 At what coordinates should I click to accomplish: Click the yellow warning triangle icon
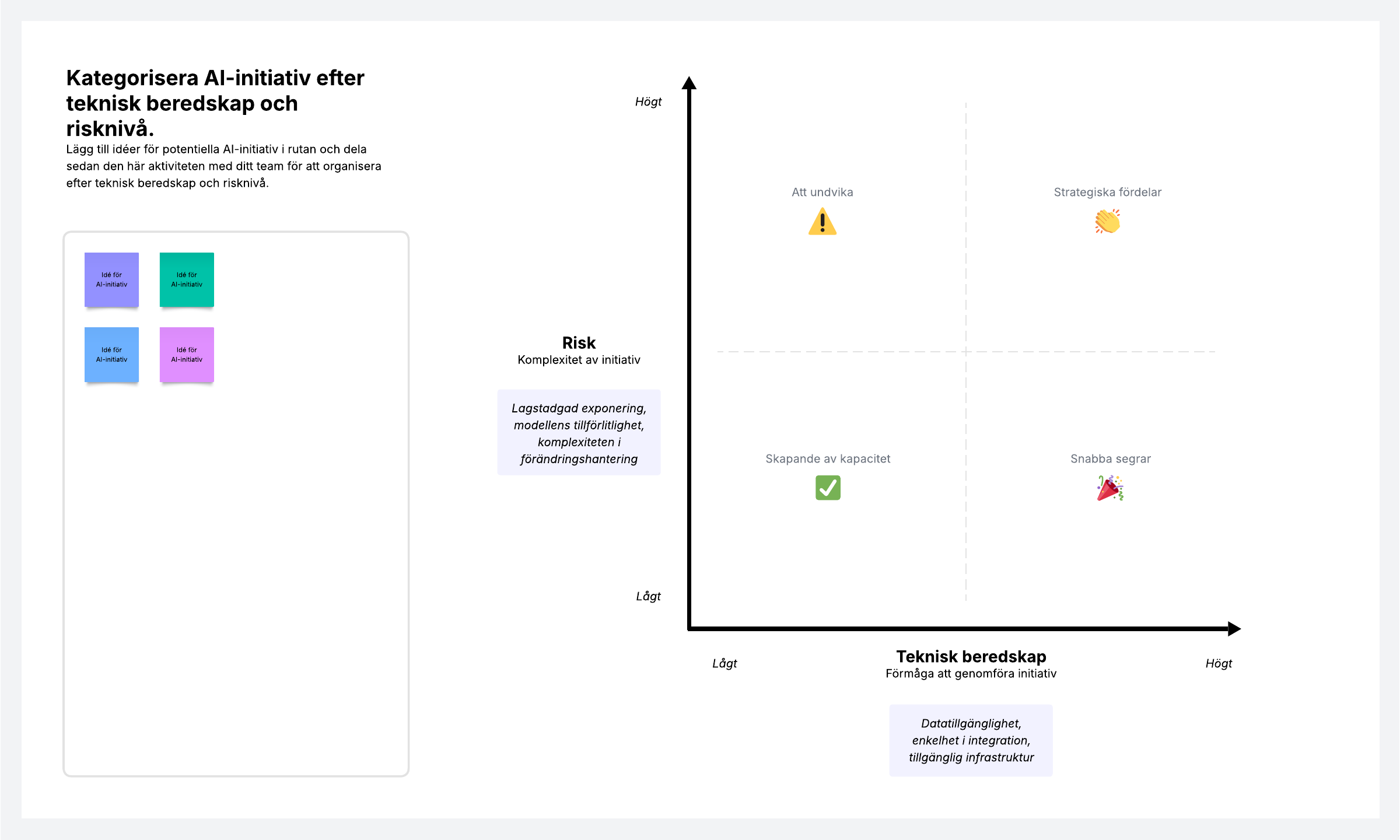822,222
